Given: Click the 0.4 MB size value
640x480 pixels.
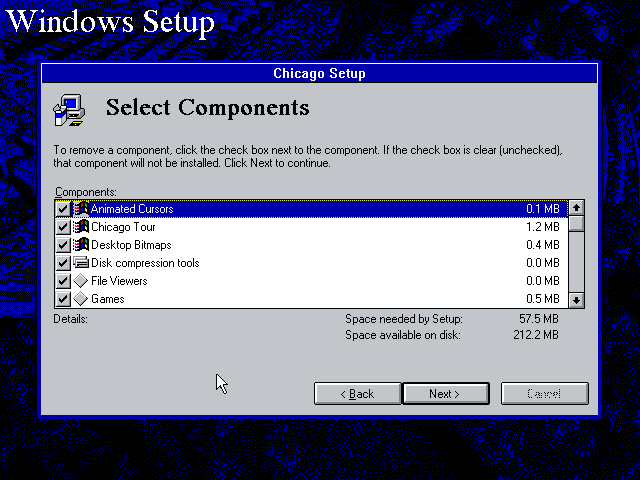Looking at the screenshot, I should pyautogui.click(x=542, y=245).
